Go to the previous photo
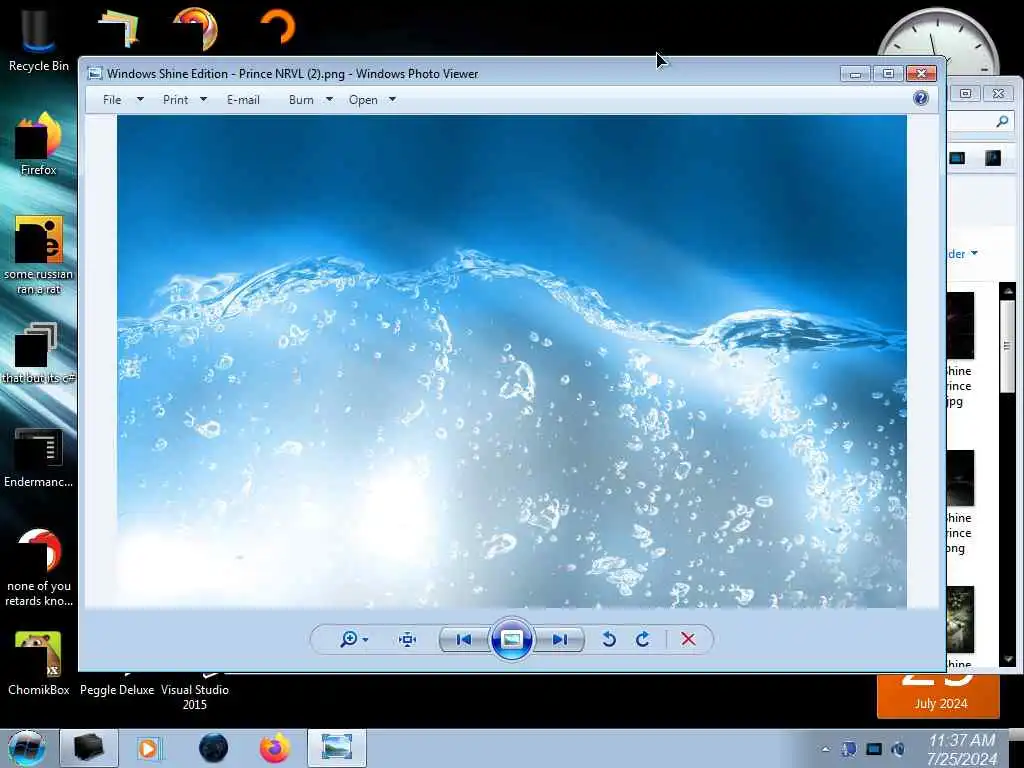 pos(464,639)
